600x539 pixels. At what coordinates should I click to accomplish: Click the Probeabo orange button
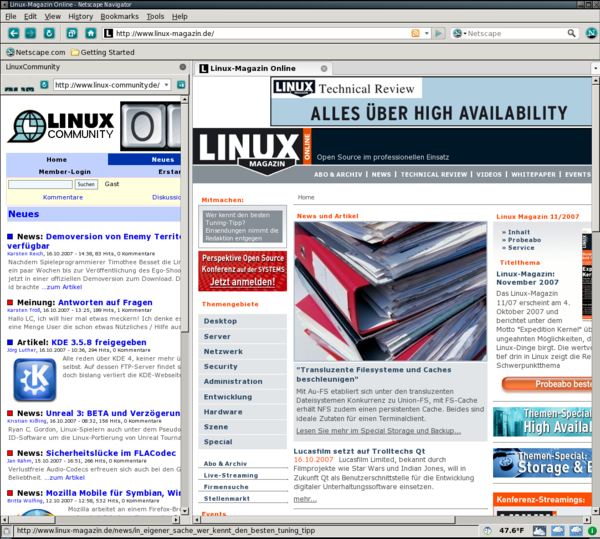tap(546, 384)
